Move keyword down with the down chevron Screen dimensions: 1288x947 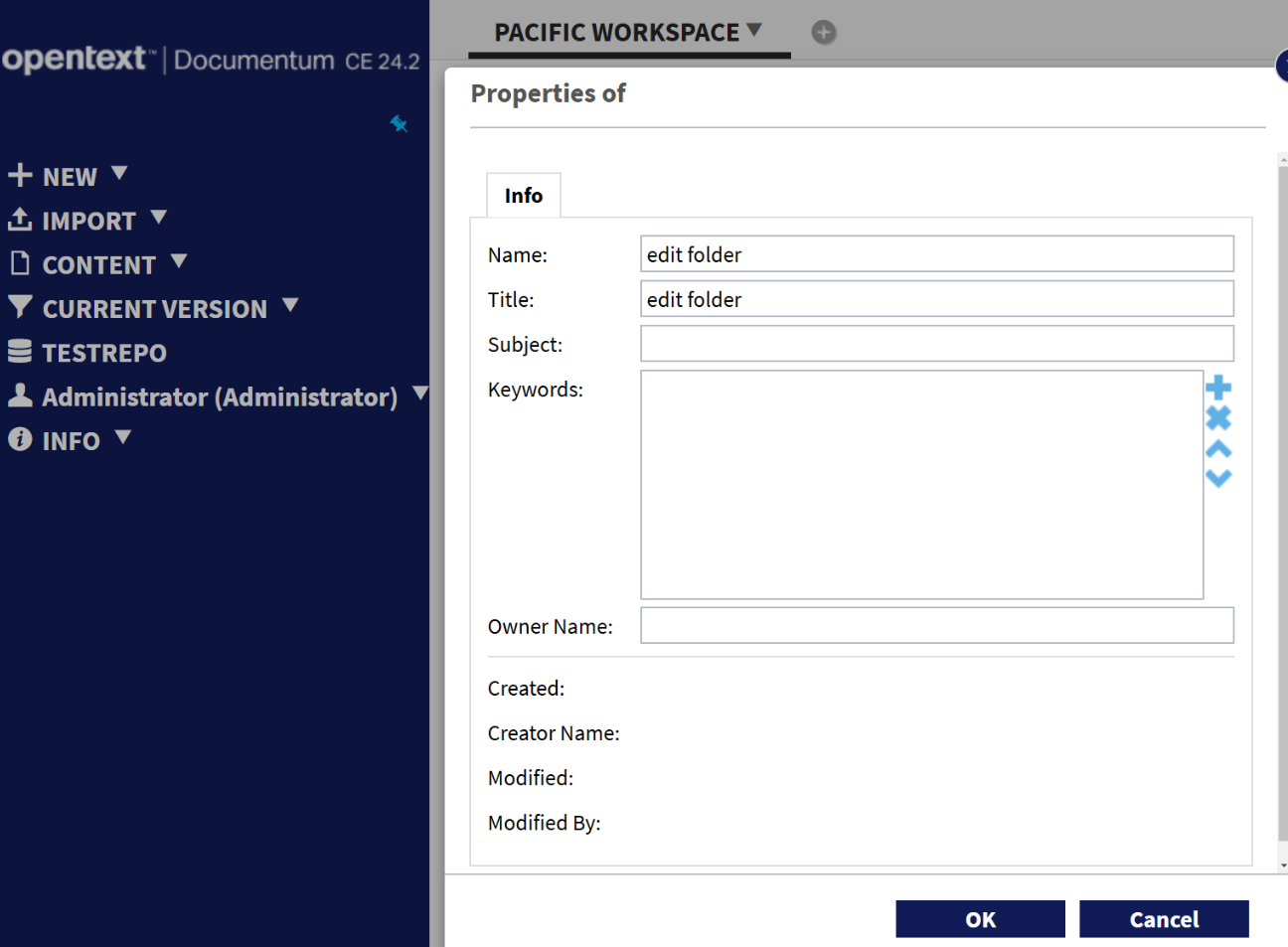pos(1218,478)
